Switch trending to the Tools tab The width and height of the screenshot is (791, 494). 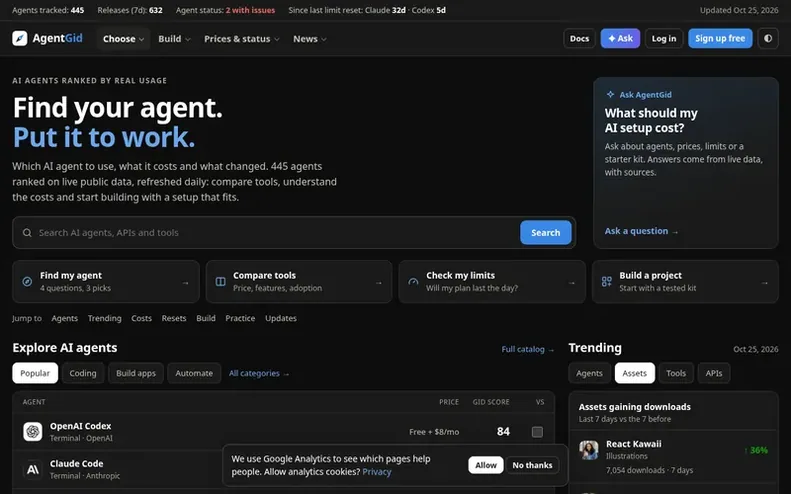675,373
